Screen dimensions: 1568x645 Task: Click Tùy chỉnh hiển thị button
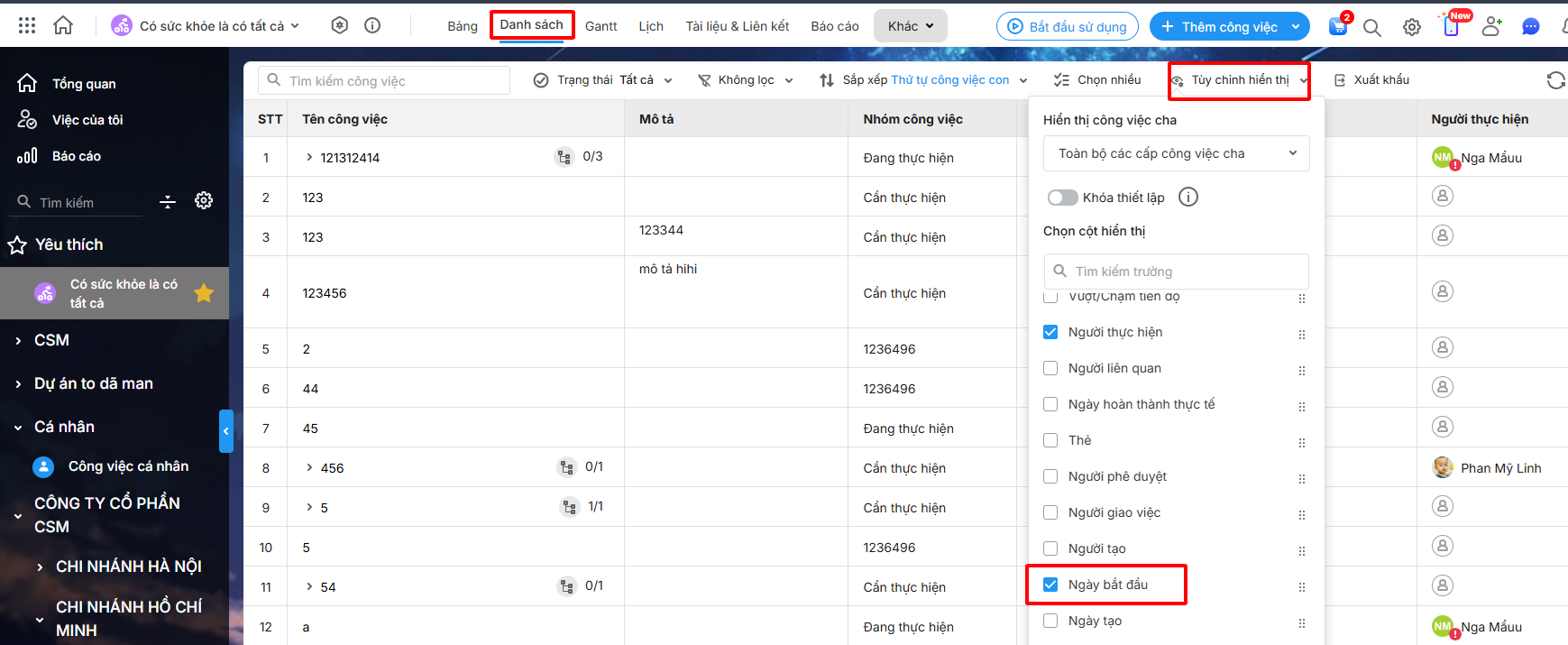tap(1240, 80)
